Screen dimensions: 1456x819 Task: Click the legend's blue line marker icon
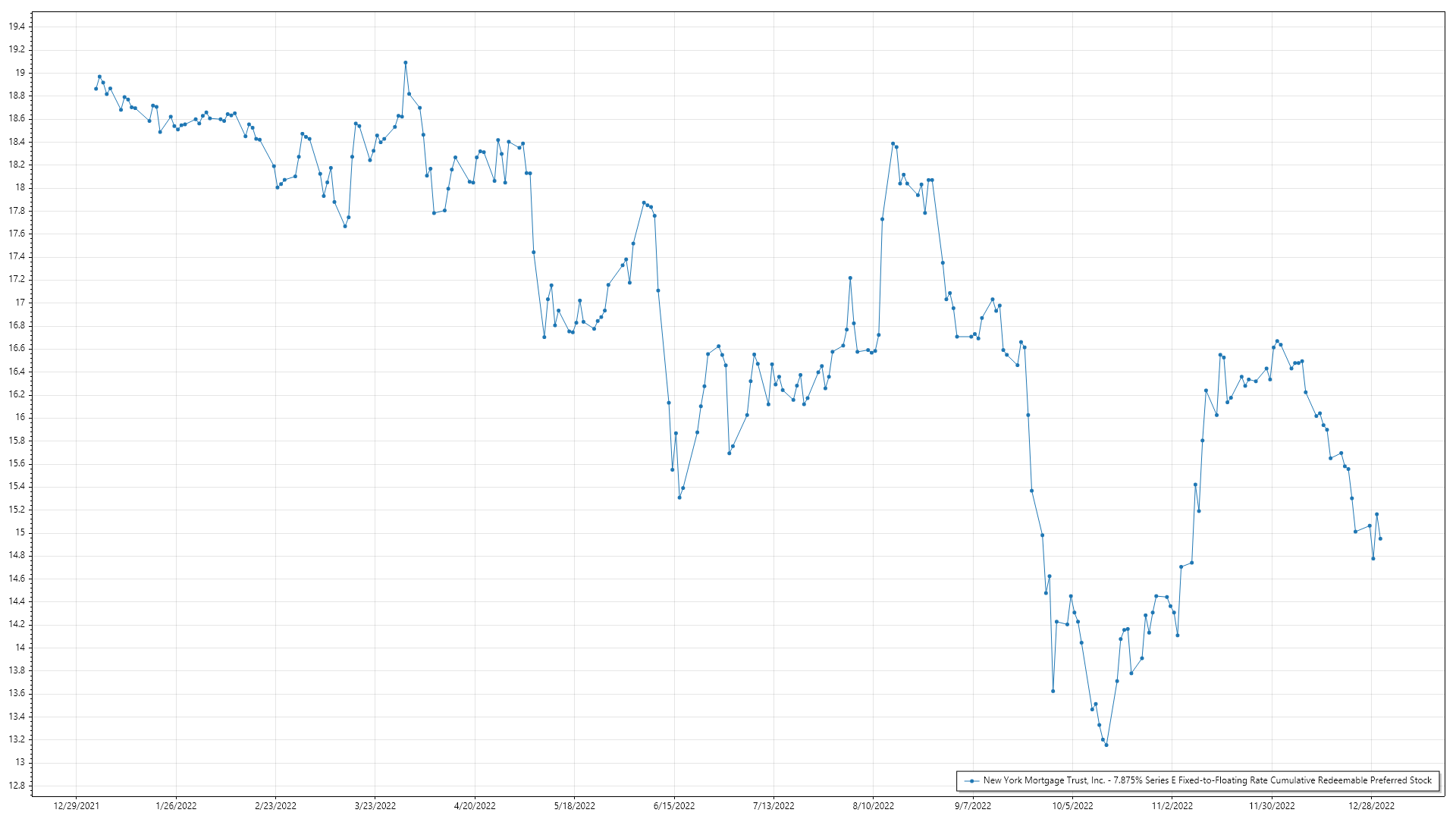coord(971,780)
